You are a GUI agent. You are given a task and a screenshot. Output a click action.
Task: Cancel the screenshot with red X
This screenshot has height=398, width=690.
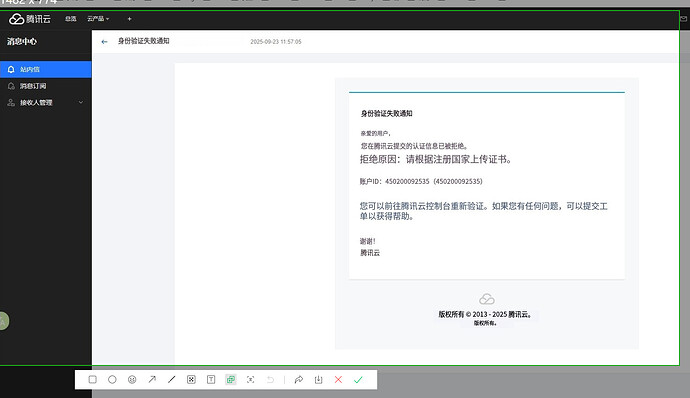338,380
